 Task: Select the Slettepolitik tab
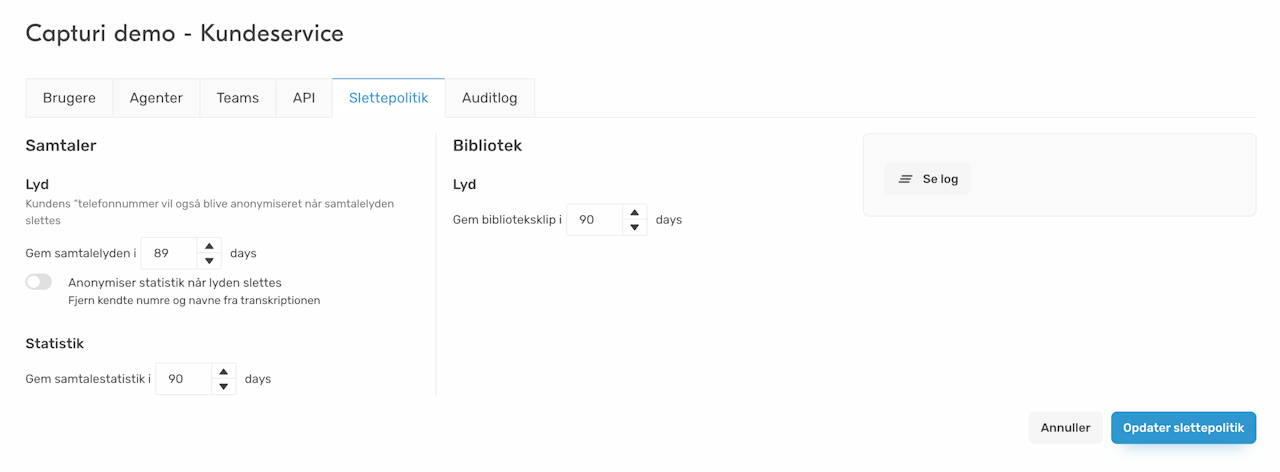388,98
